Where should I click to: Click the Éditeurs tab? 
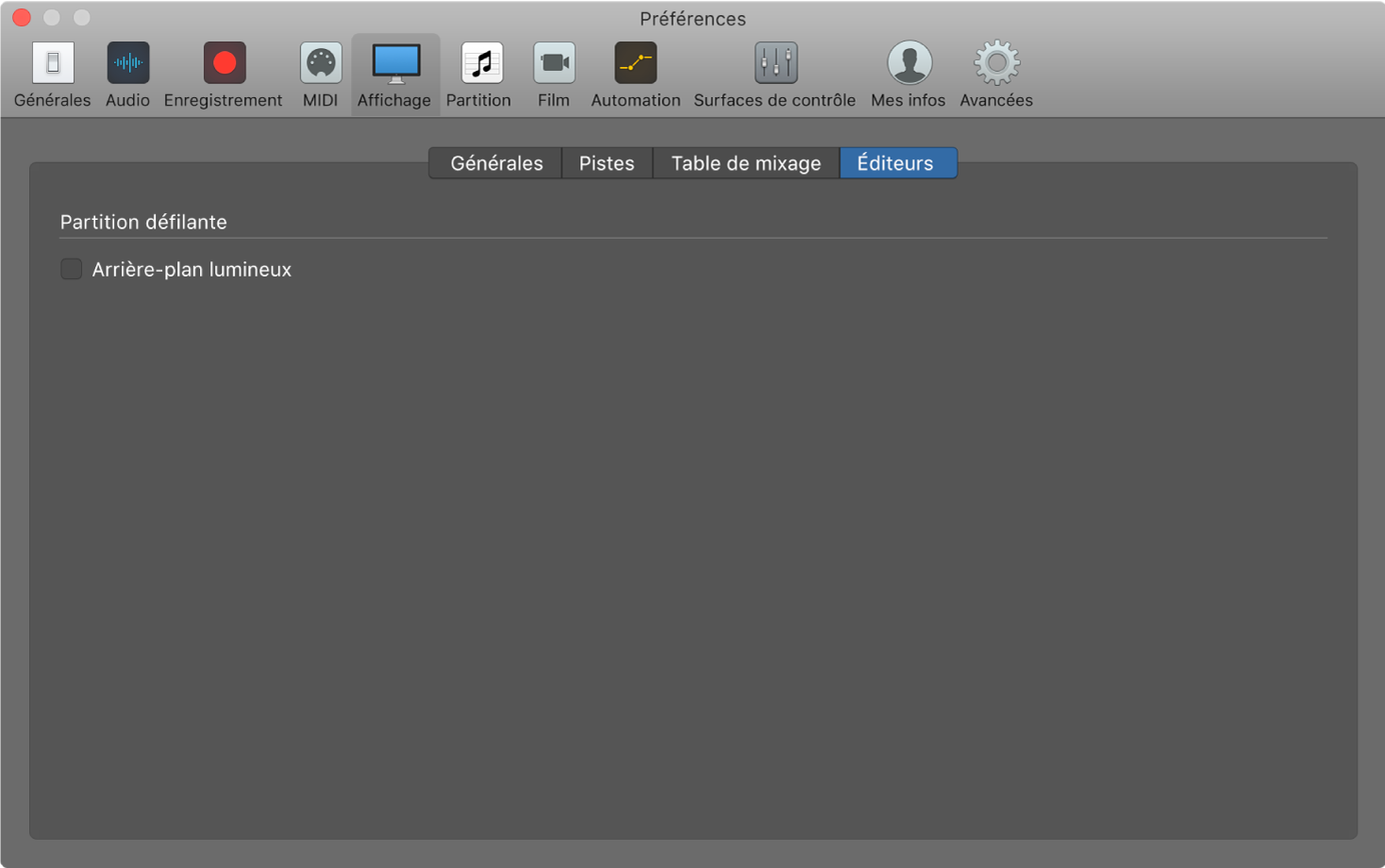coord(895,163)
